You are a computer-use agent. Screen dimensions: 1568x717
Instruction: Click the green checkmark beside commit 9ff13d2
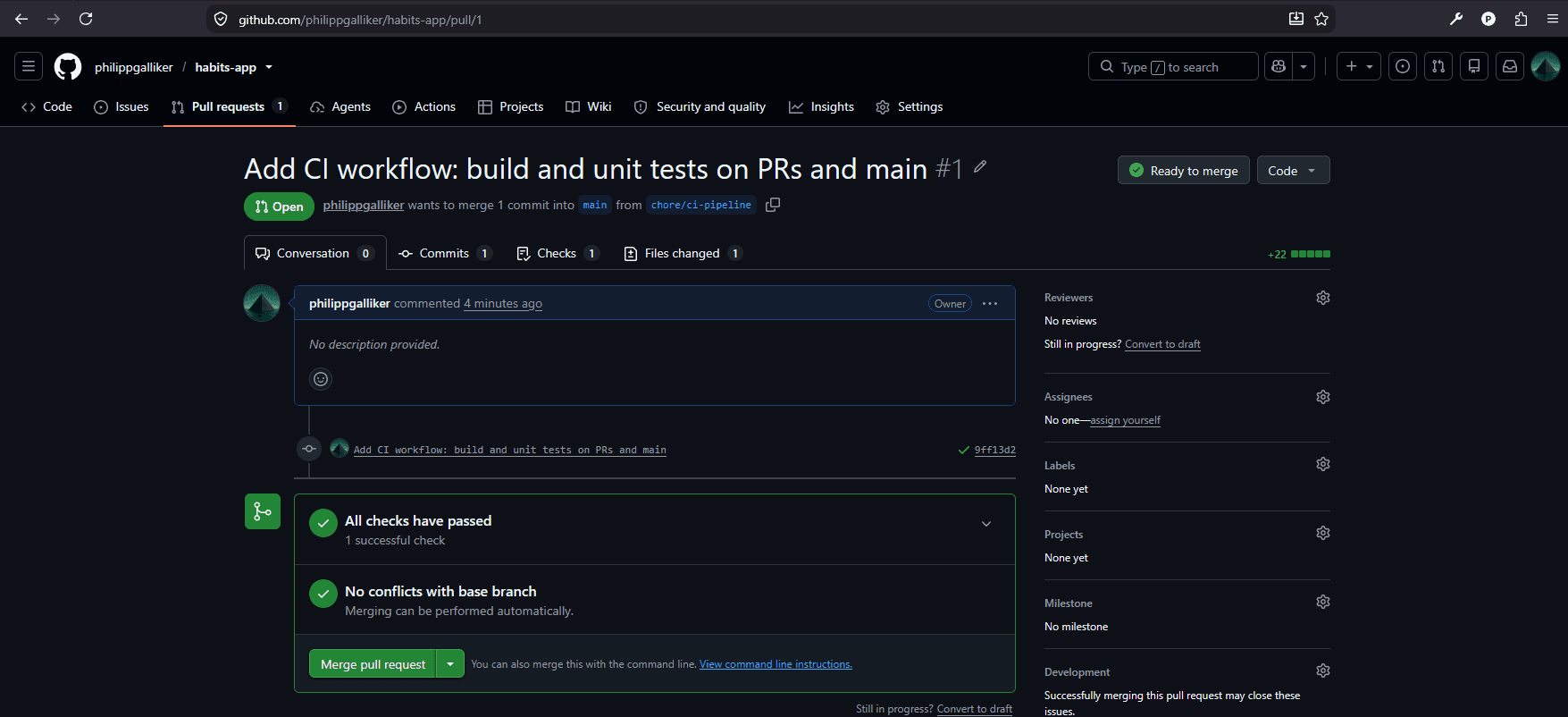[963, 450]
